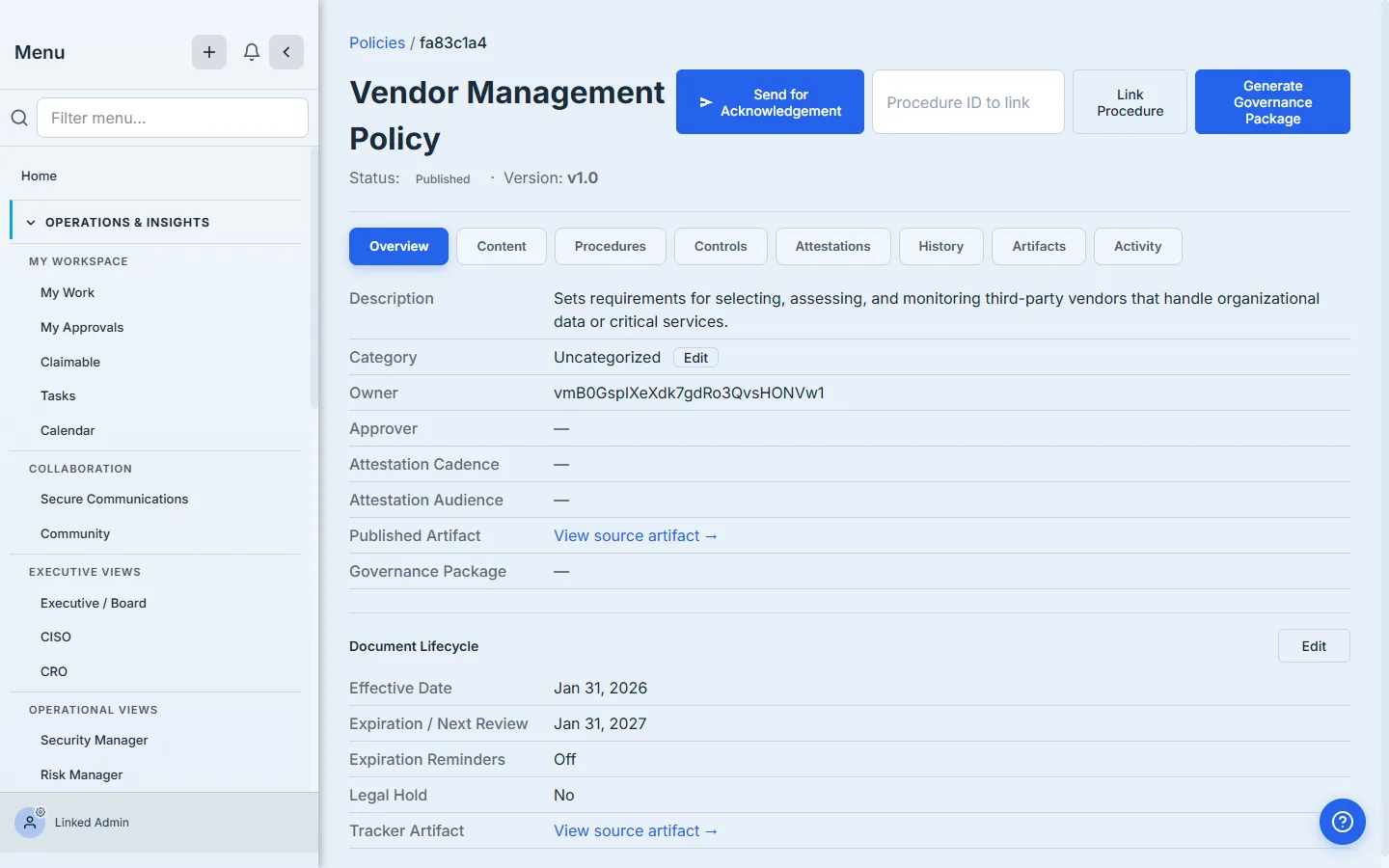Click breadcrumb ID fa83c1a4
This screenshot has width=1389, height=868.
click(453, 42)
